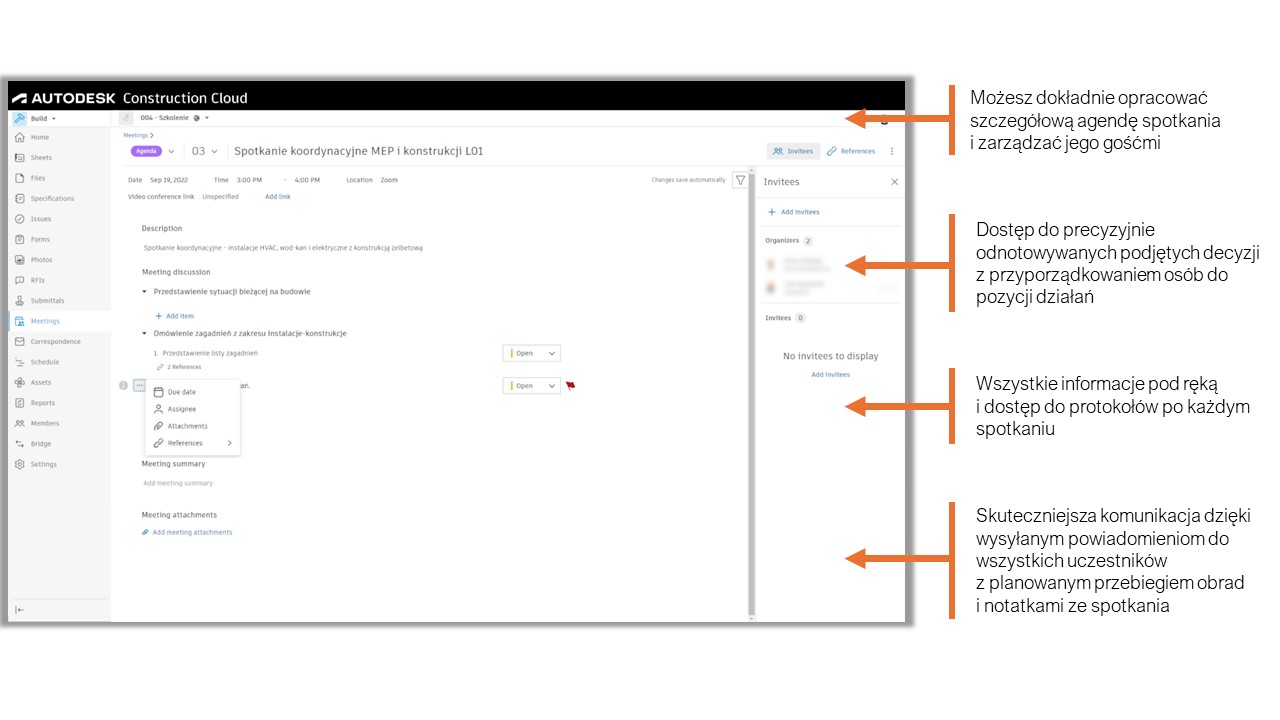This screenshot has width=1280, height=720.
Task: Open the Sheets section in the sidebar
Action: (x=40, y=158)
